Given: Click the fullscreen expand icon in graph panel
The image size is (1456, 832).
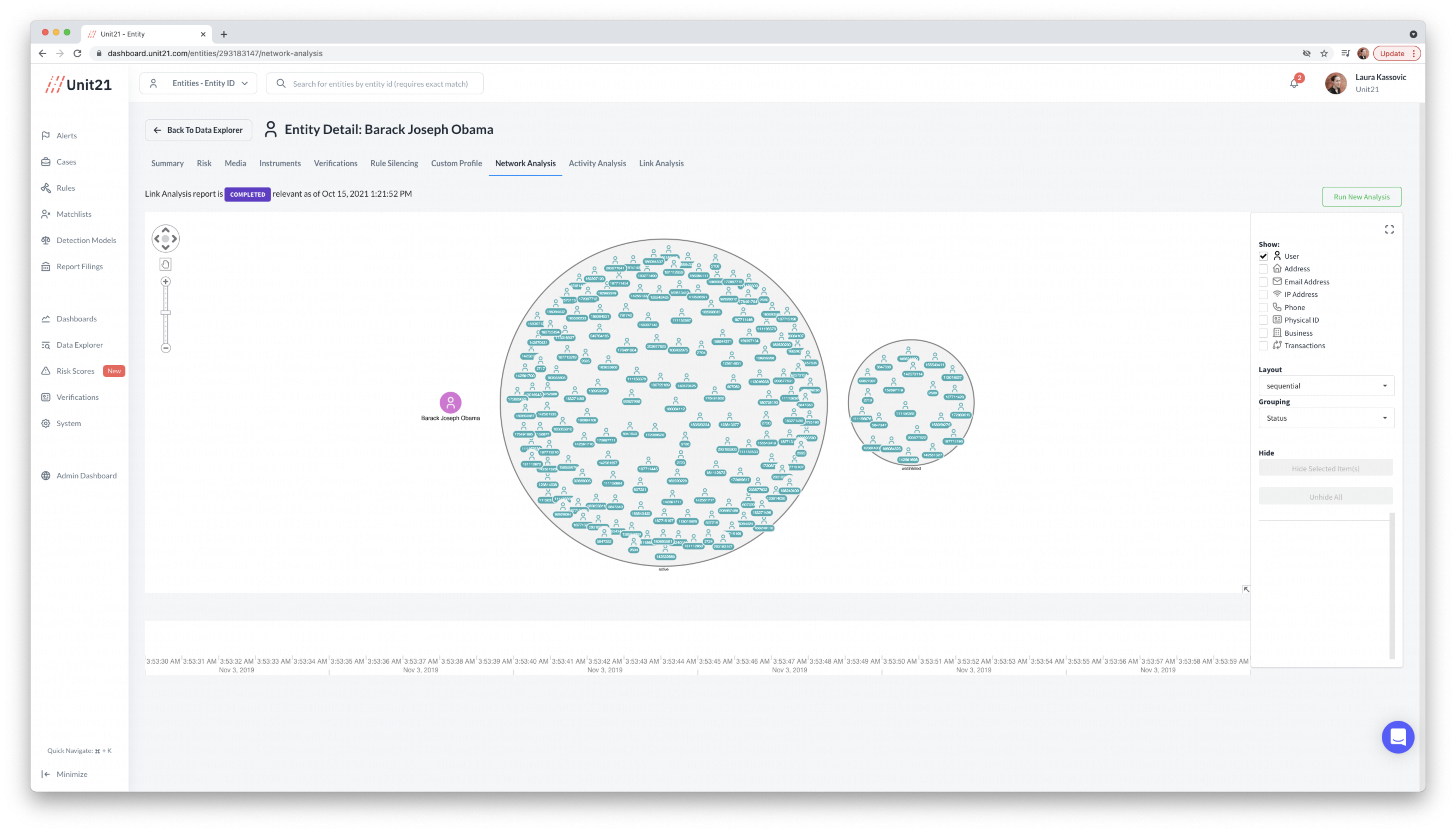Looking at the screenshot, I should click(x=1389, y=230).
